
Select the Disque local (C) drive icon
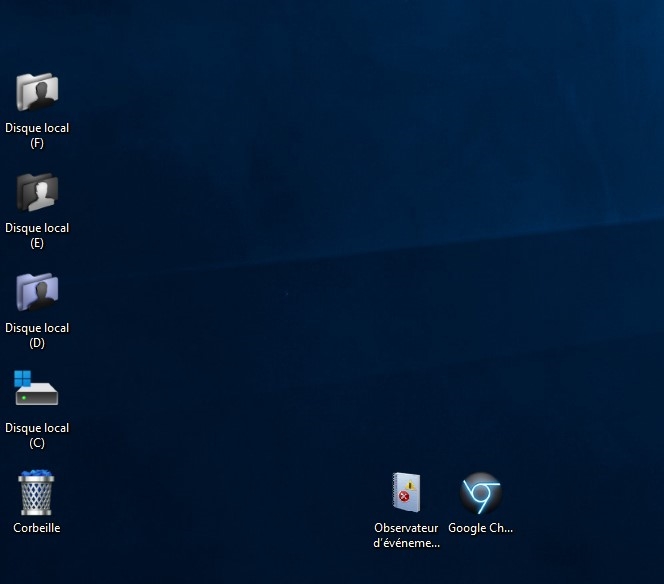[37, 391]
